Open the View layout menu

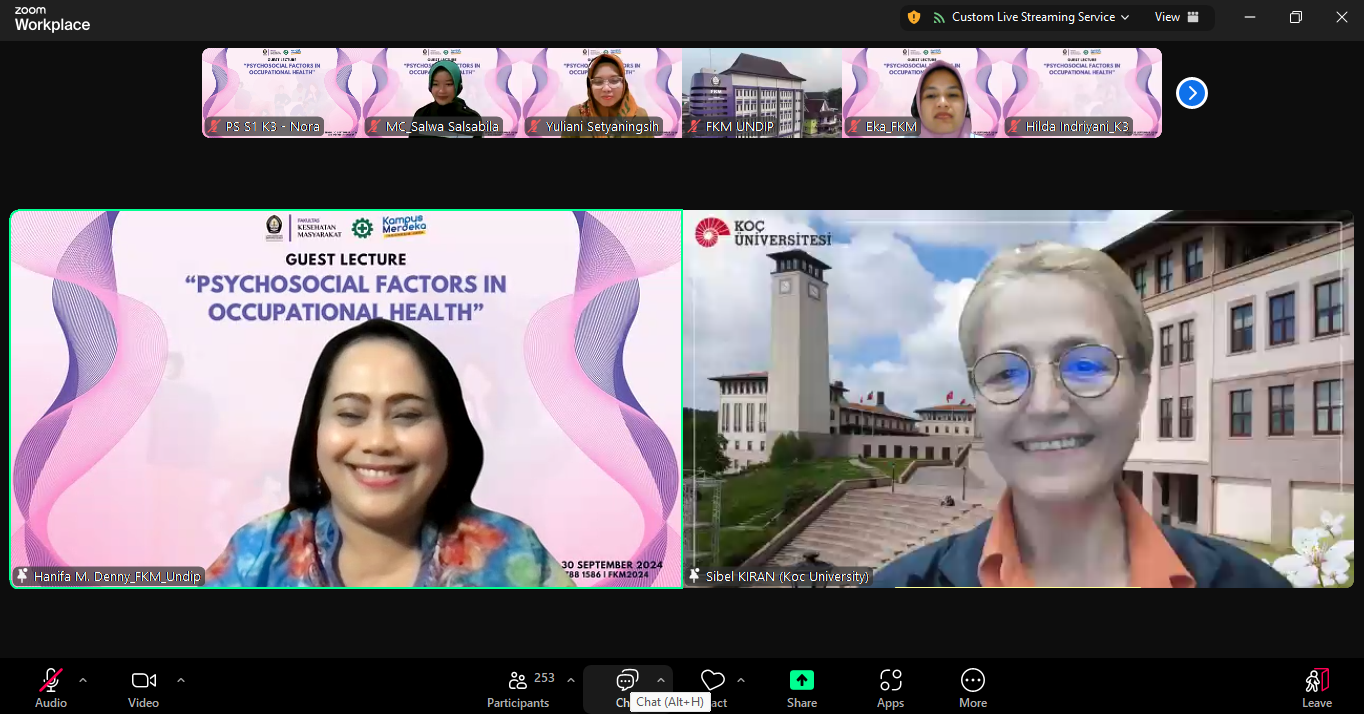tap(1176, 17)
